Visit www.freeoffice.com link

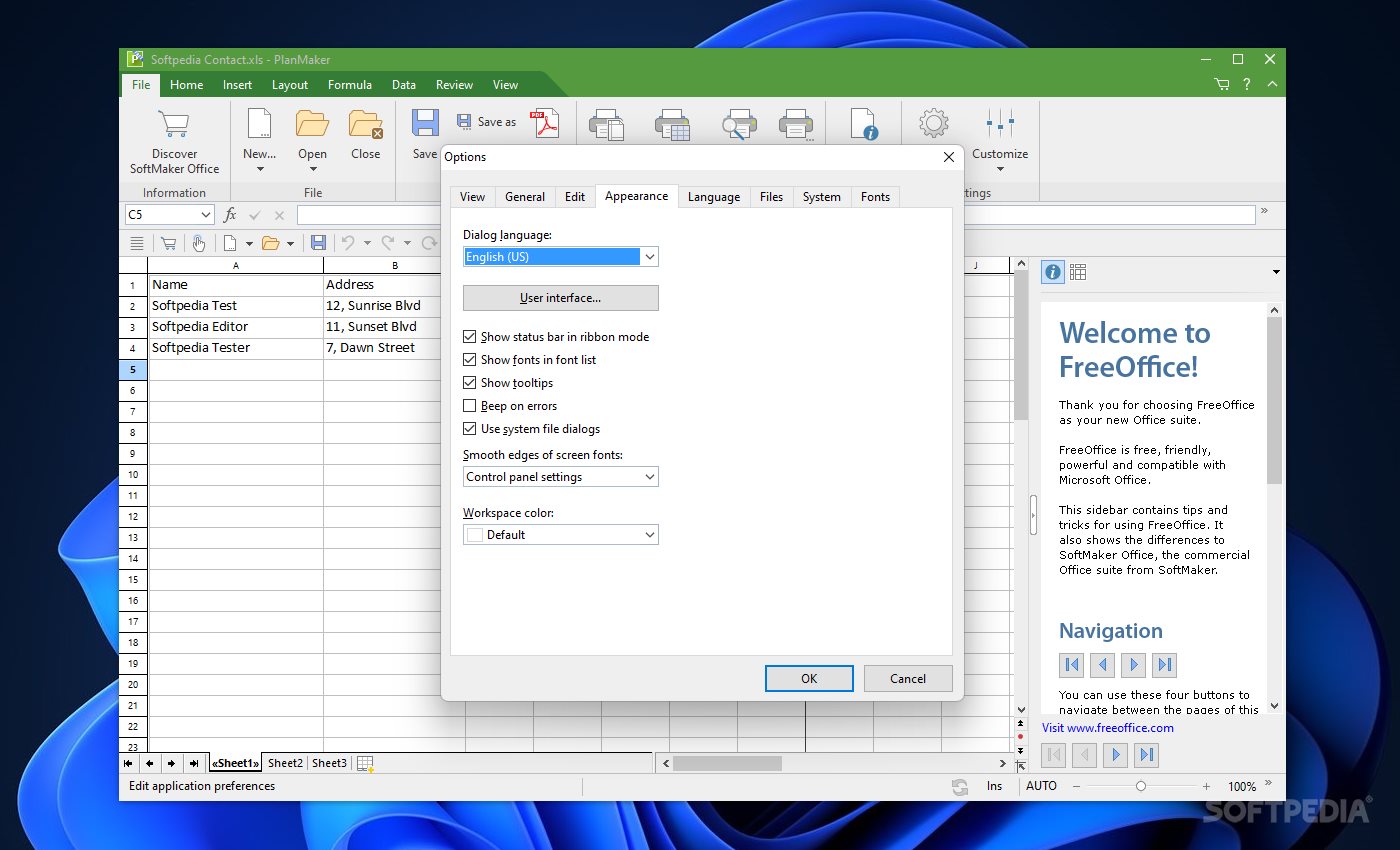tap(1108, 728)
